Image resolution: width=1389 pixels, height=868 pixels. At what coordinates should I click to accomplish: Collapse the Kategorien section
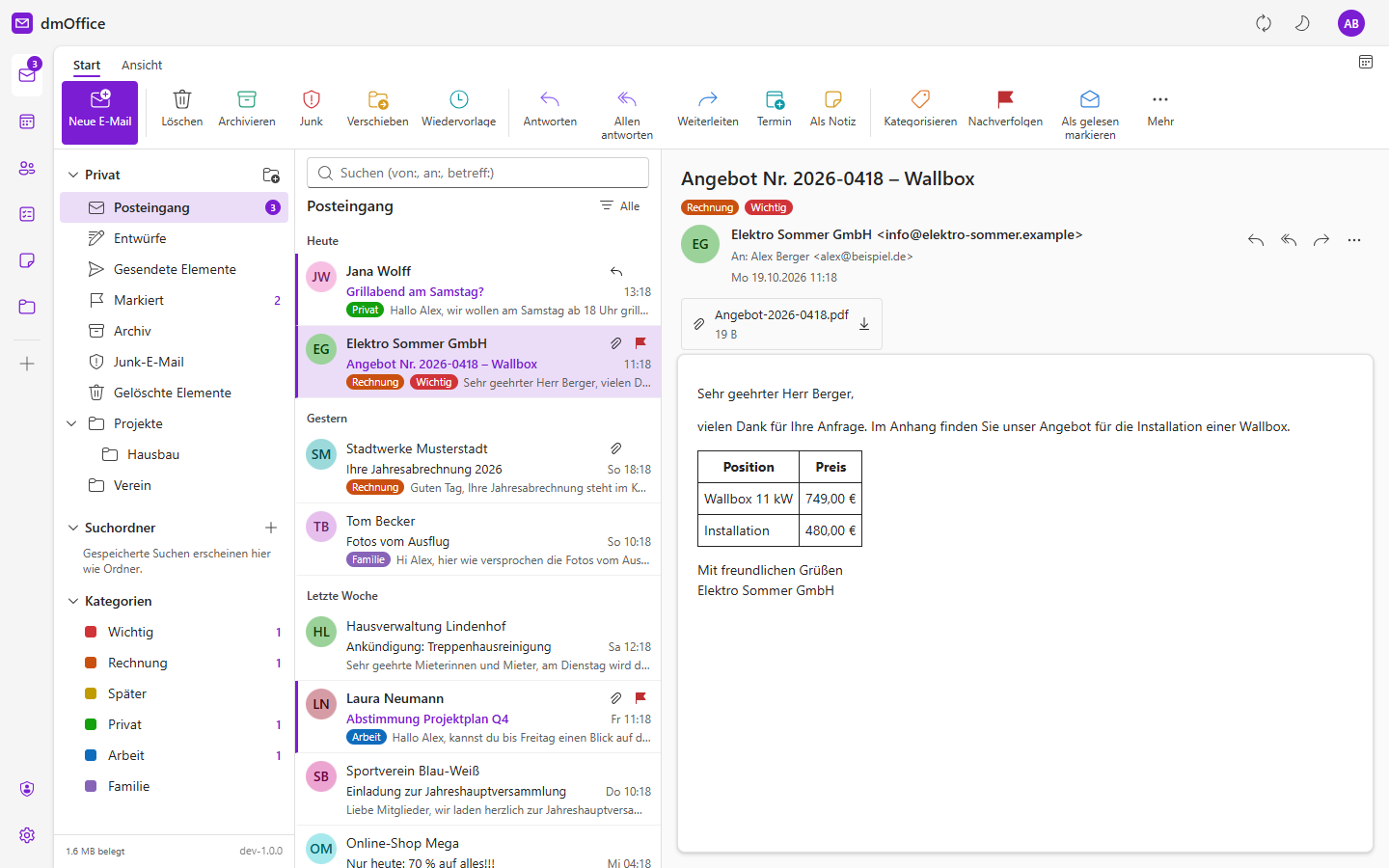pos(73,601)
